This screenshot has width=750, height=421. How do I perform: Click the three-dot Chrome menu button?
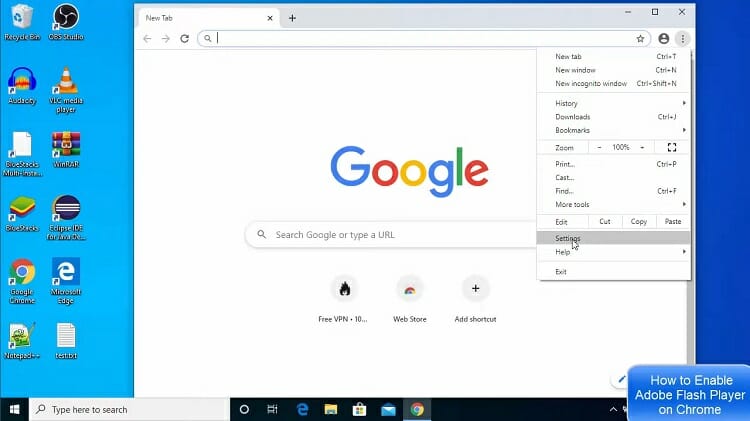click(683, 39)
